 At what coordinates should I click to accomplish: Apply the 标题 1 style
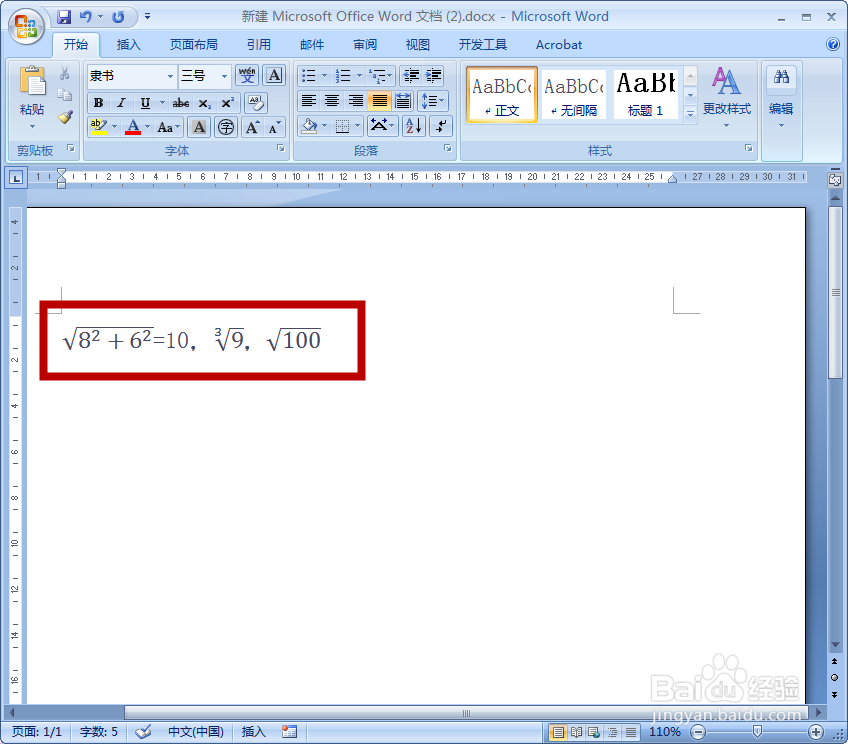pos(646,95)
